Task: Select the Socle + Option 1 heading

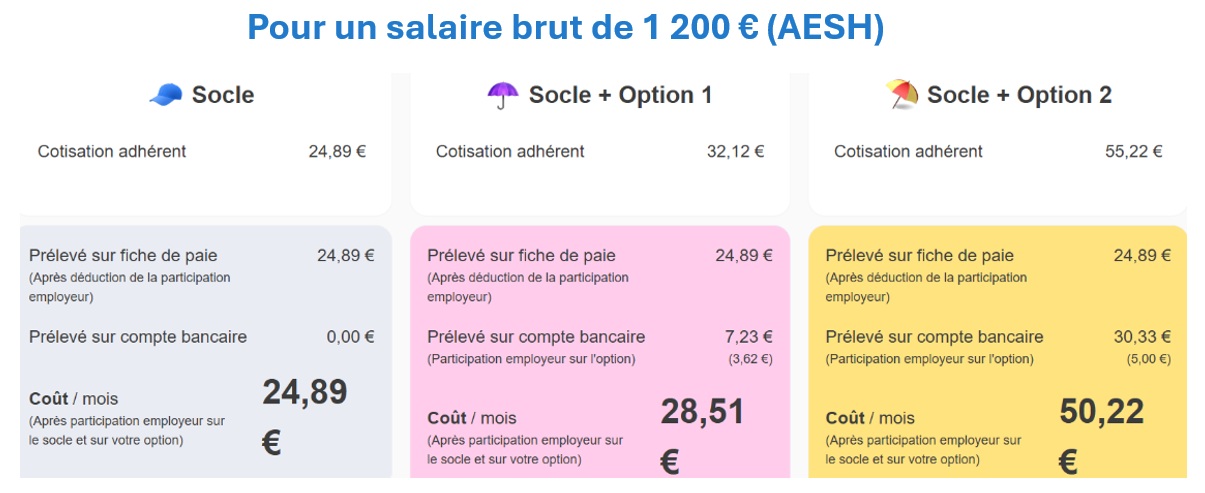Action: 620,95
